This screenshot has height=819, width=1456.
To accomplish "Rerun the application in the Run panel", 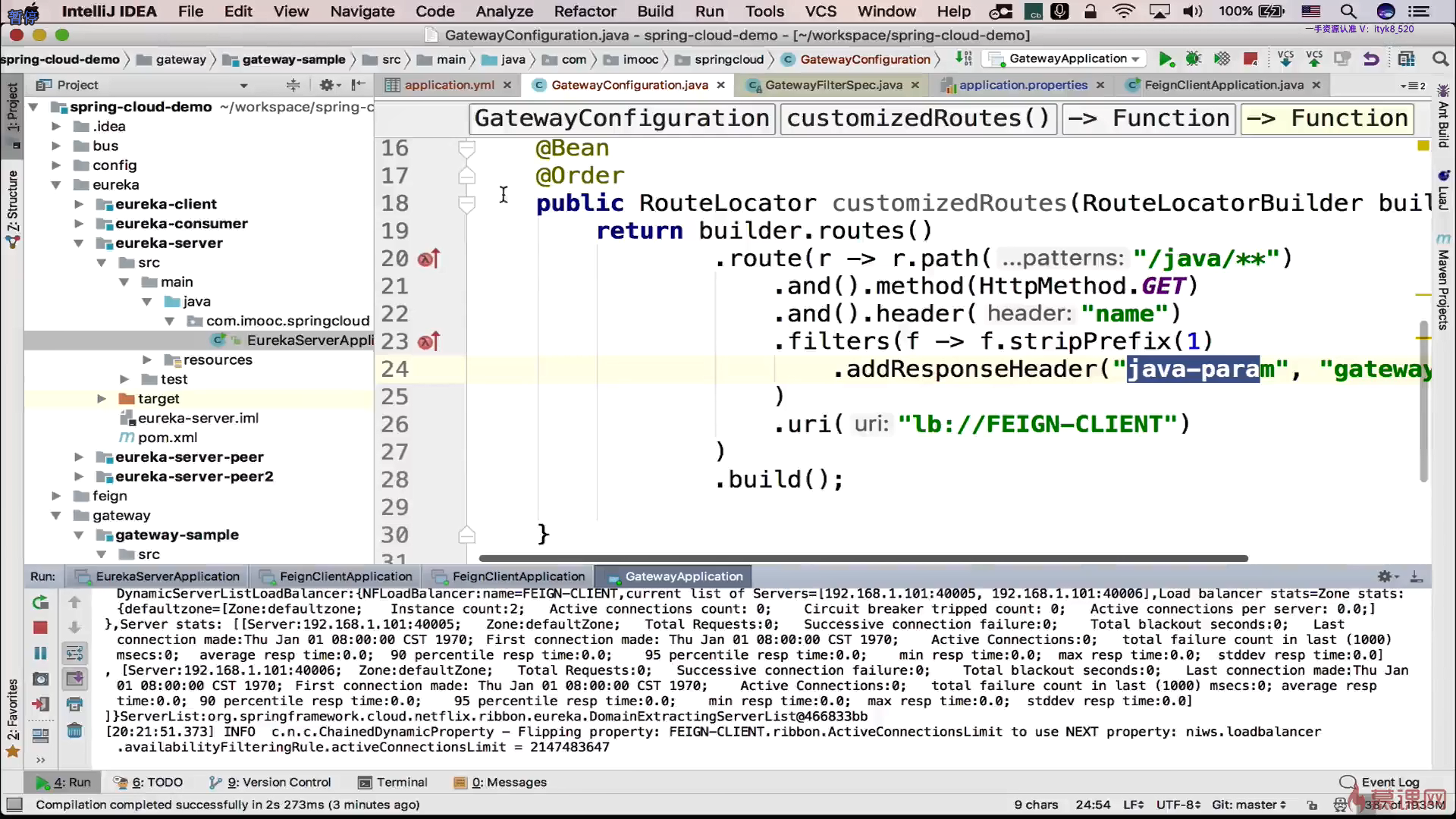I will point(40,603).
